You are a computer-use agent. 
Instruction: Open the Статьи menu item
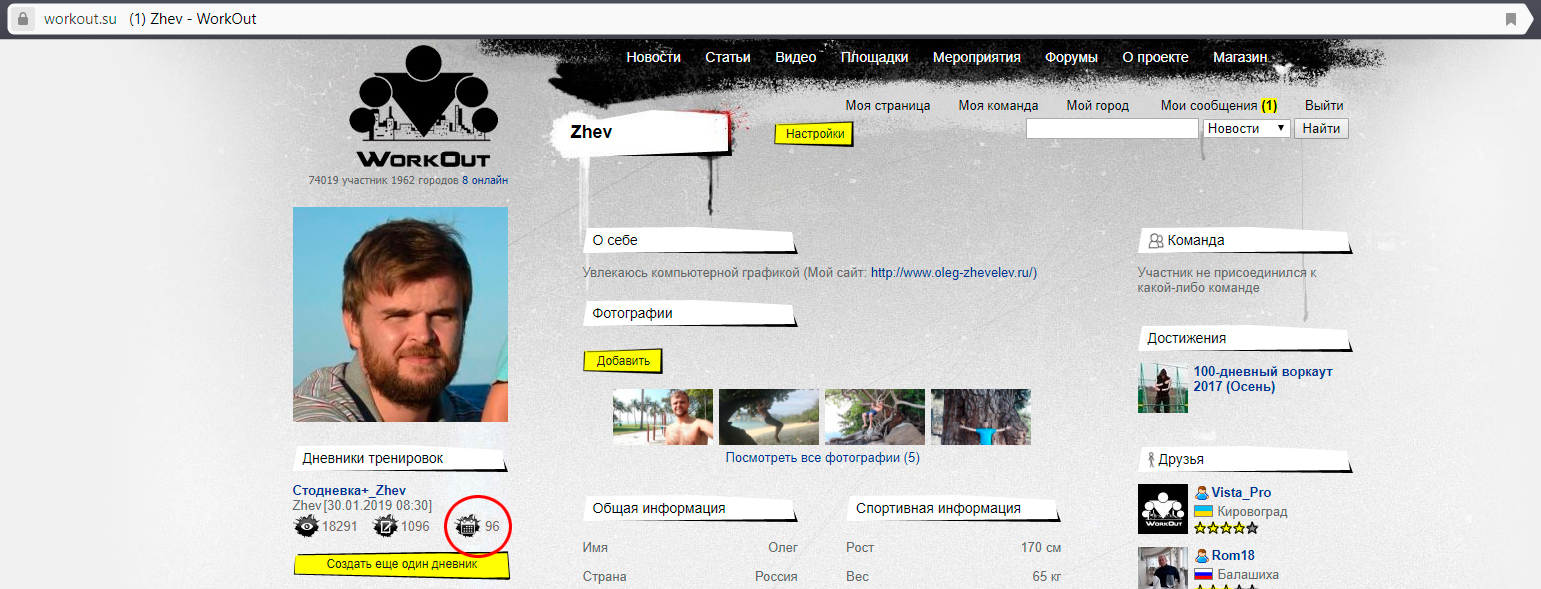727,57
